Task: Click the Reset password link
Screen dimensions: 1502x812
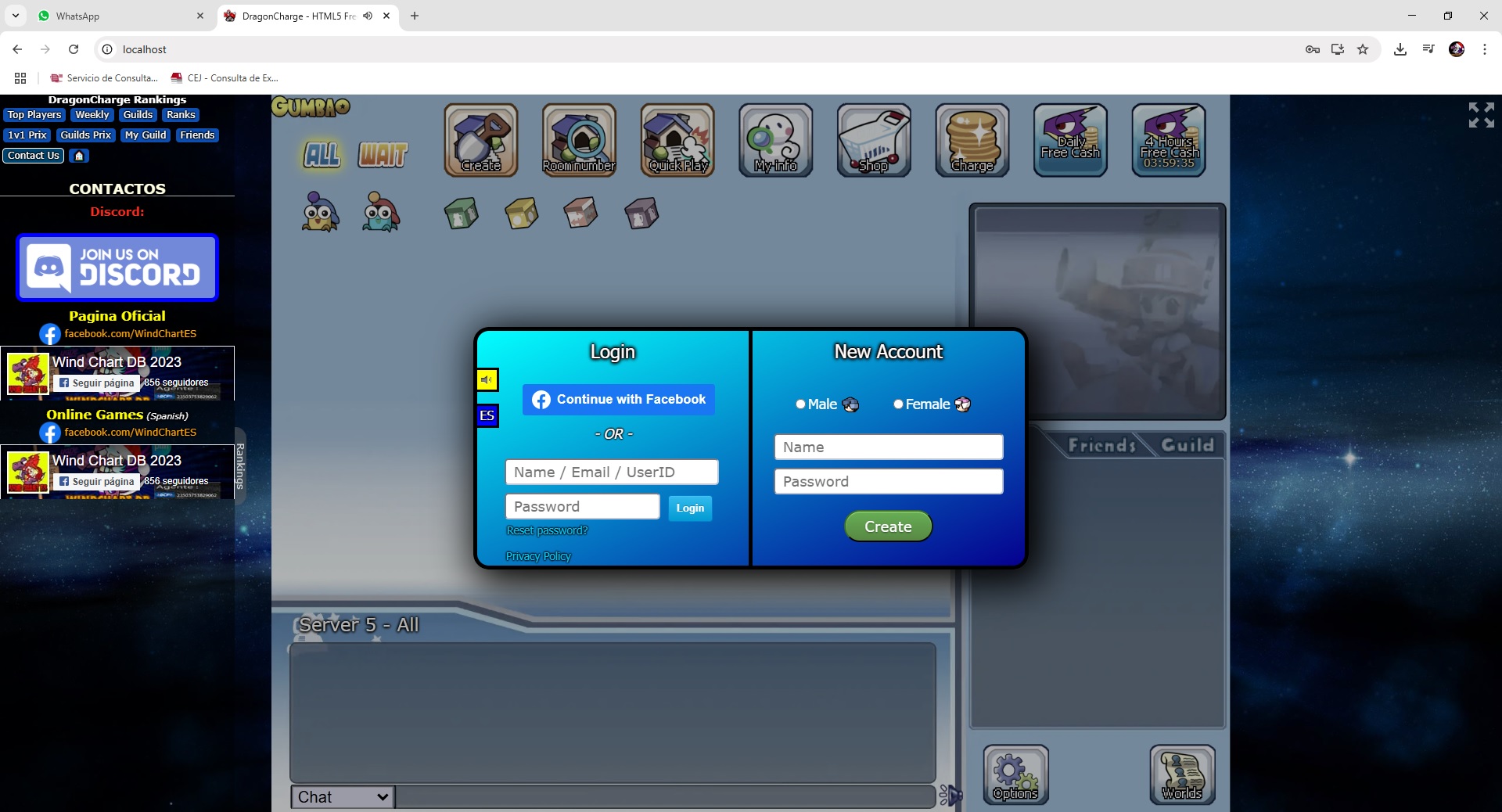Action: (x=546, y=530)
